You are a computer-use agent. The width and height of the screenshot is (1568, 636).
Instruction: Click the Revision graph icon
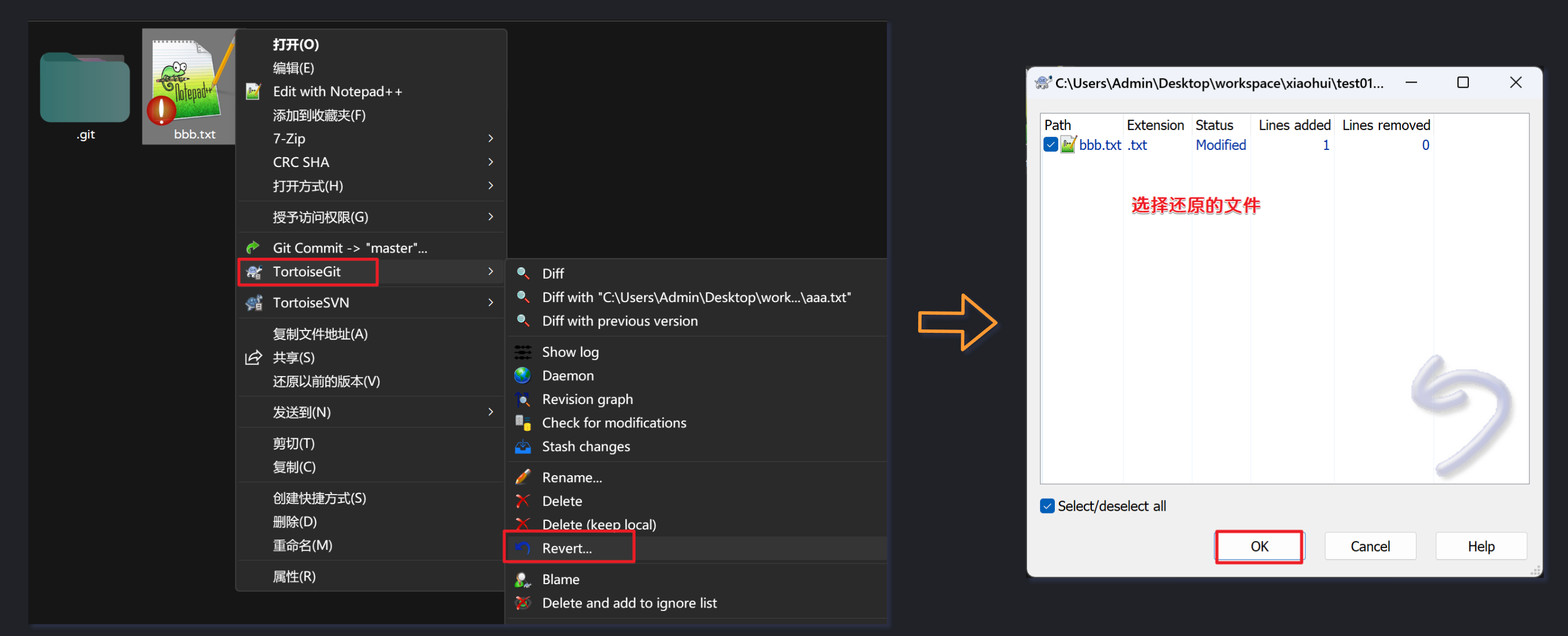522,399
